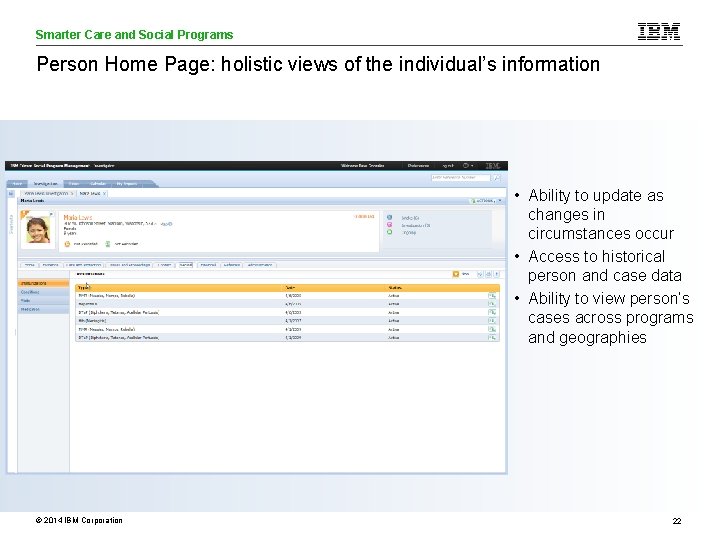Close the Maria Lewis person tab
Viewport: 720px width, 540px height.
point(104,194)
